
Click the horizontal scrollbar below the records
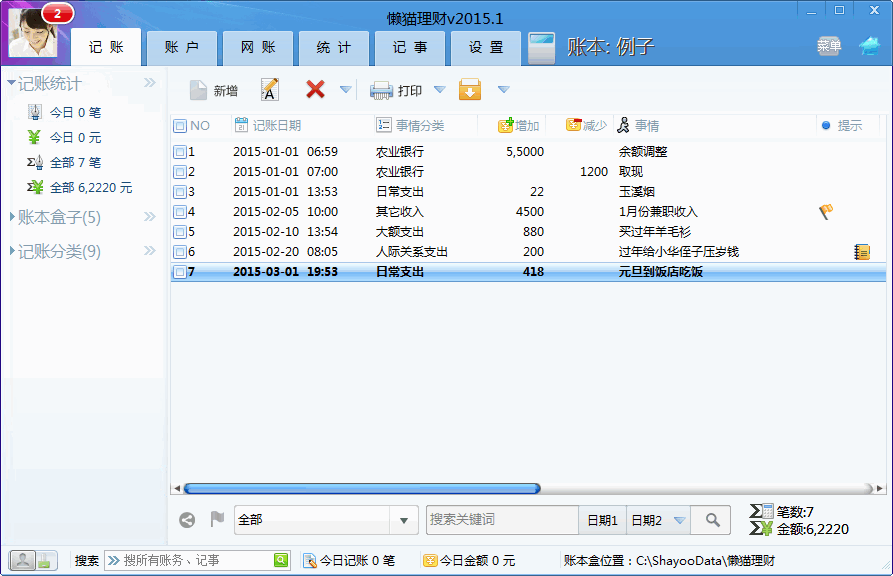coord(360,488)
